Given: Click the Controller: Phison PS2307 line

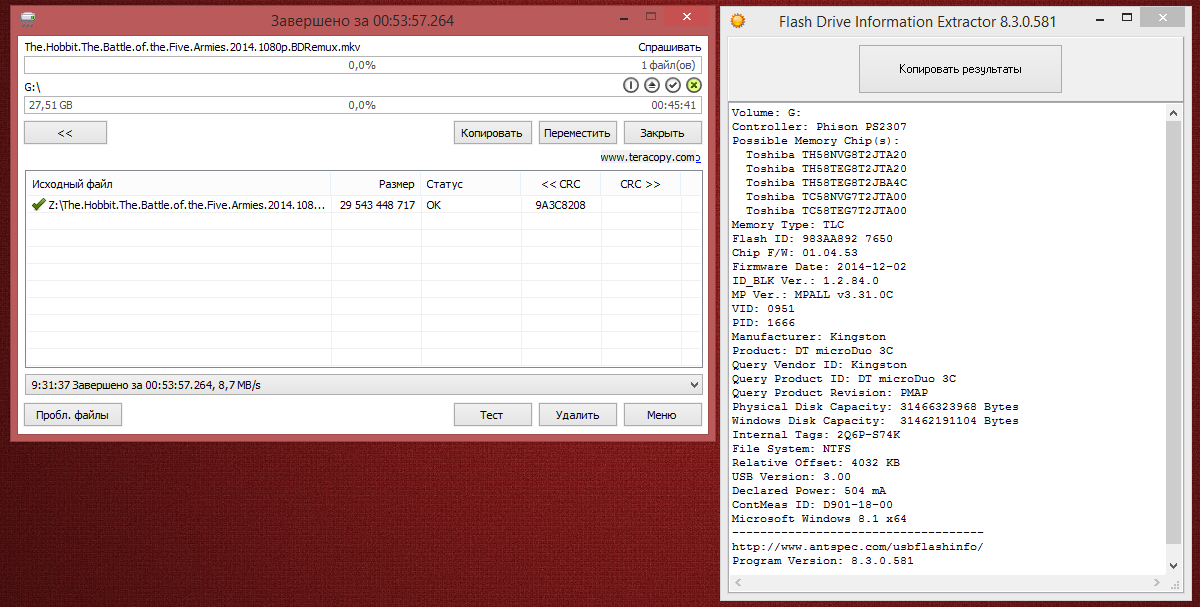Looking at the screenshot, I should tap(819, 127).
